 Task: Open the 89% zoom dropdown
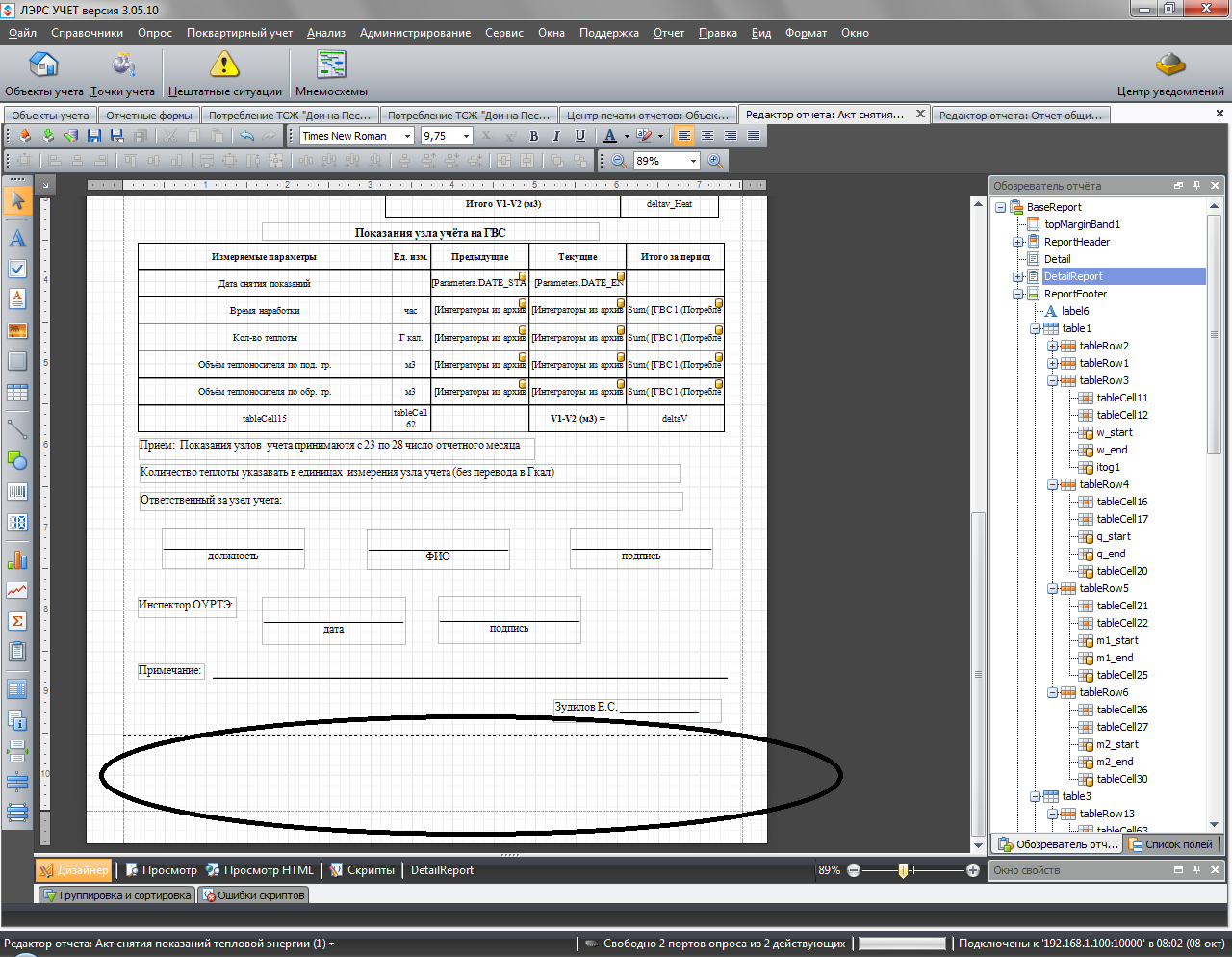click(x=692, y=161)
